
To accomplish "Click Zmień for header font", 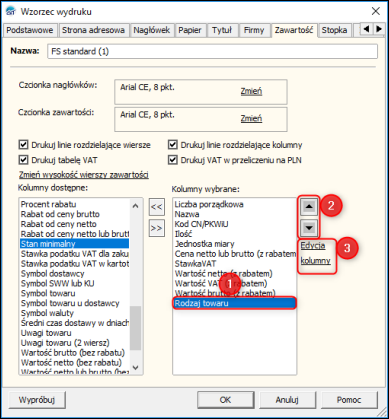I will (251, 91).
